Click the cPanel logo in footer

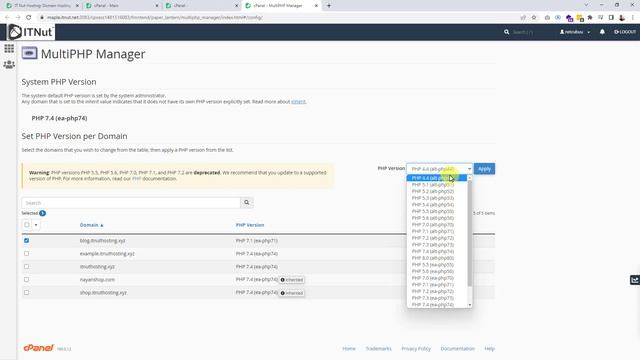click(38, 348)
